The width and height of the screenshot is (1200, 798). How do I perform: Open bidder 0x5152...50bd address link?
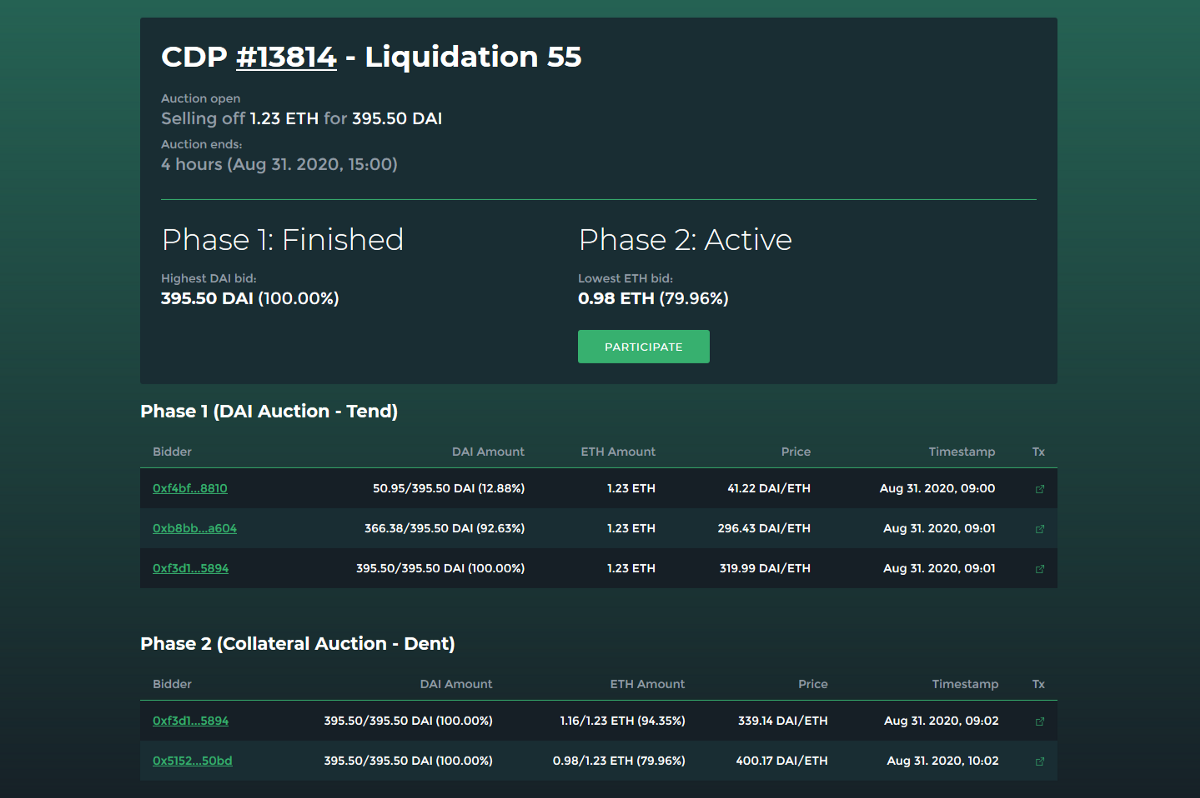pyautogui.click(x=193, y=760)
